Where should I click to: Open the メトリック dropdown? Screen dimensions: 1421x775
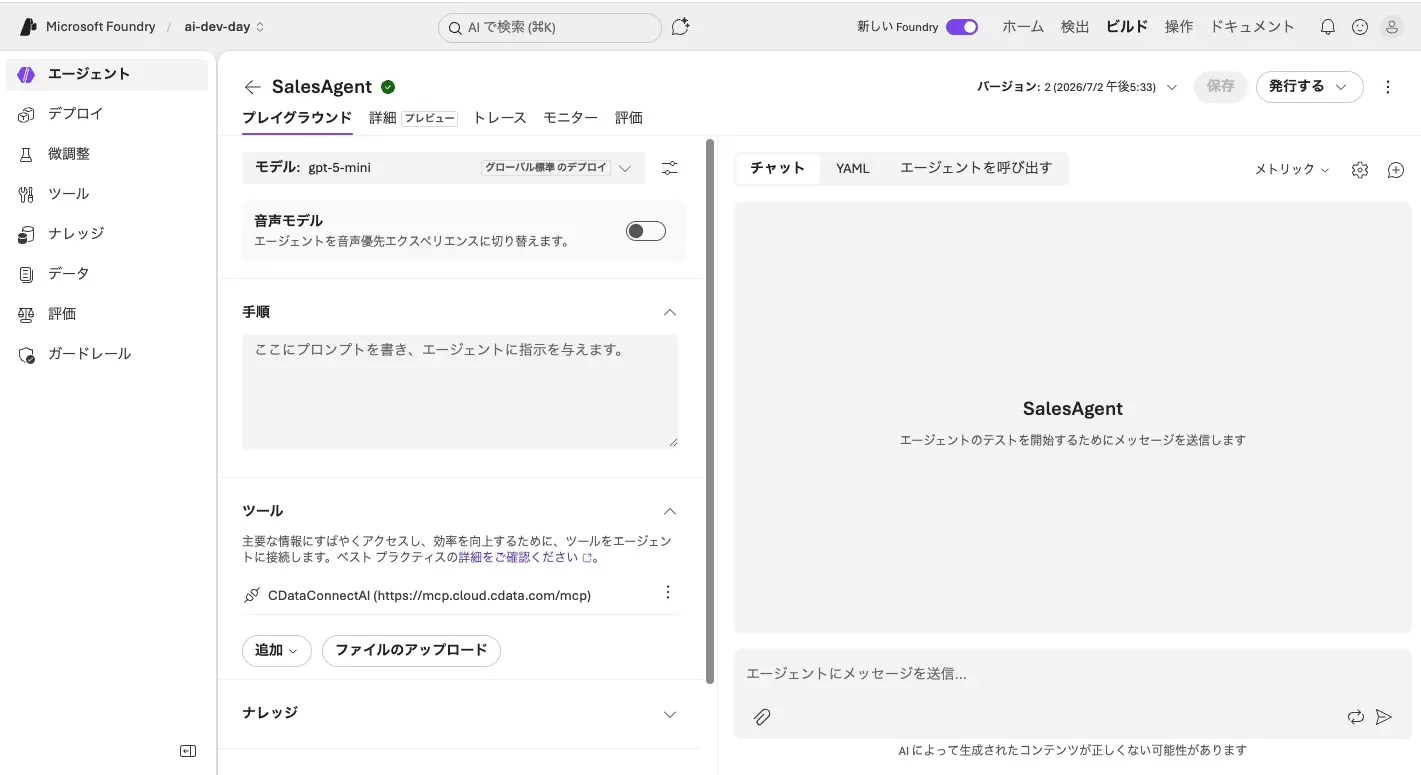1292,170
